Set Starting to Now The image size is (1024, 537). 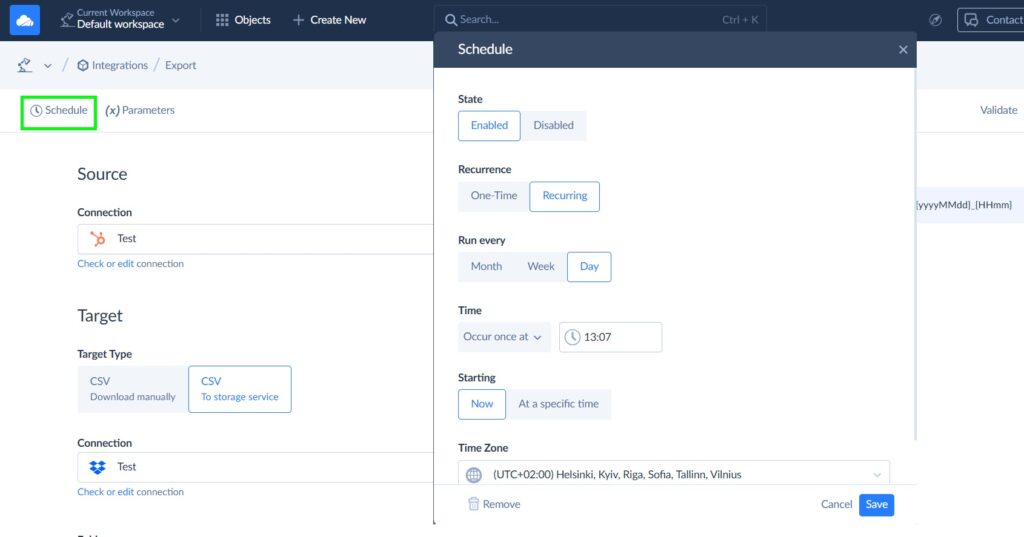click(482, 404)
